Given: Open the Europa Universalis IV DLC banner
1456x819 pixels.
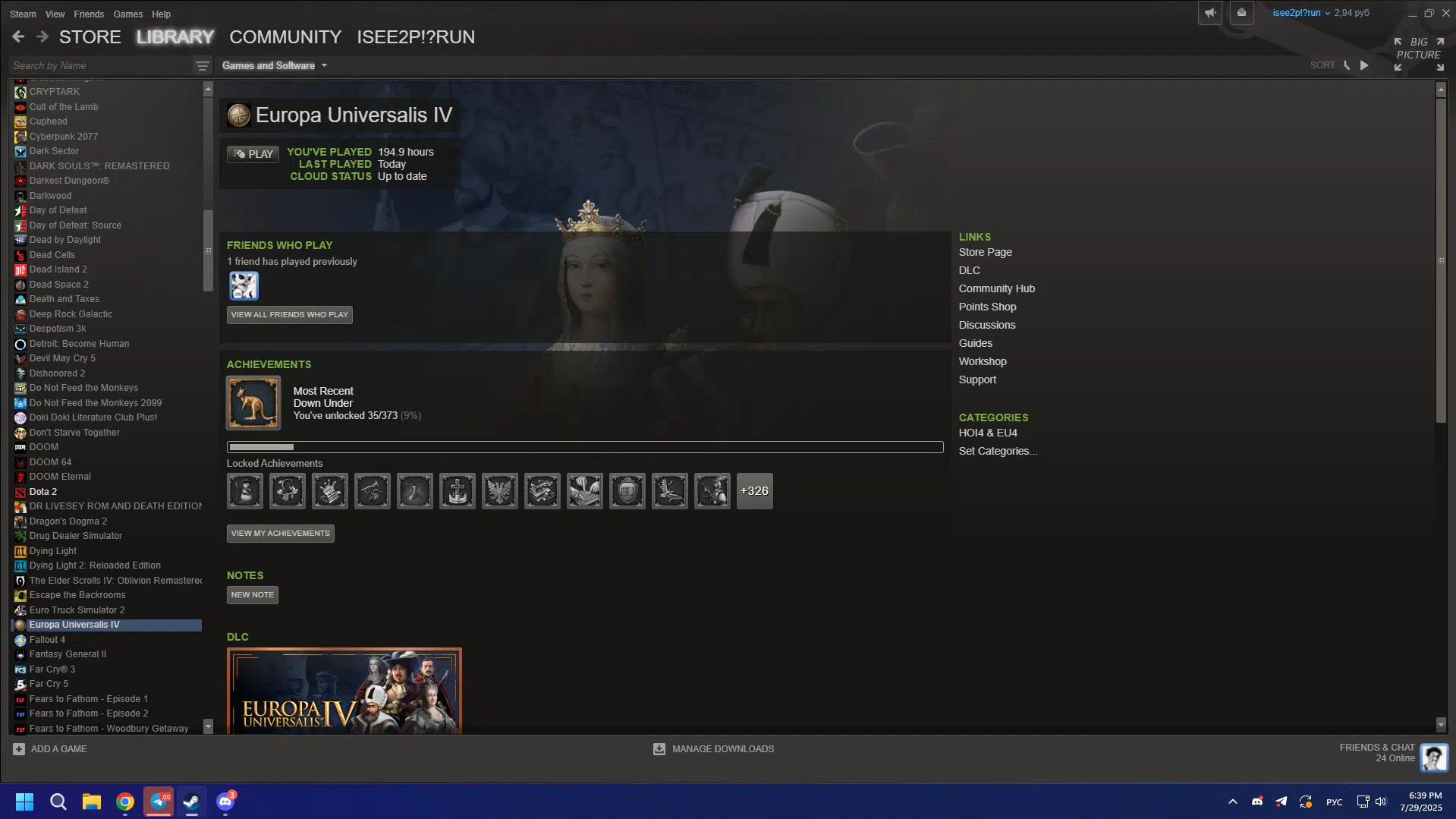Looking at the screenshot, I should [x=344, y=691].
